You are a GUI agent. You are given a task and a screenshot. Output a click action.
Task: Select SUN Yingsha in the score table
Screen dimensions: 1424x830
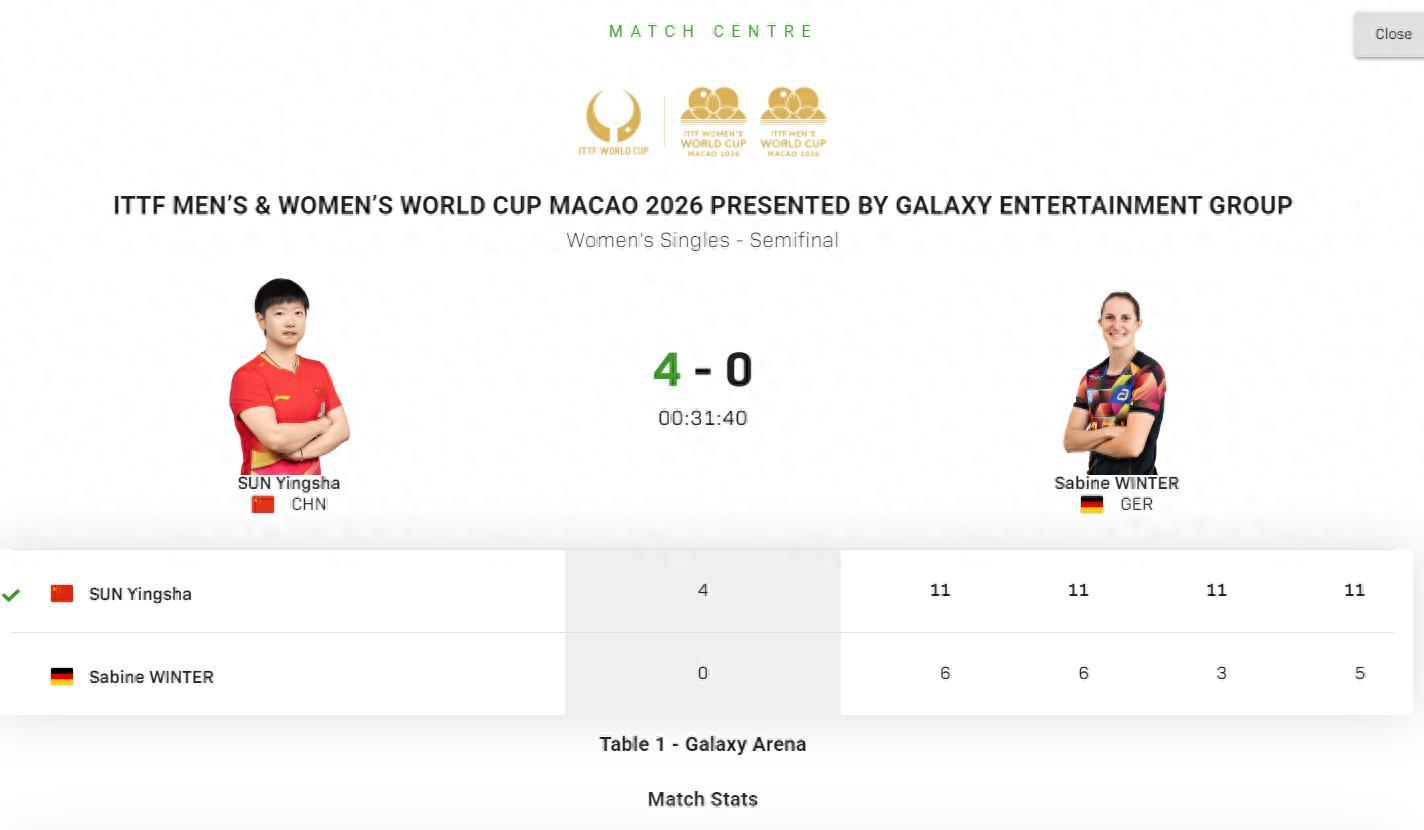[140, 594]
